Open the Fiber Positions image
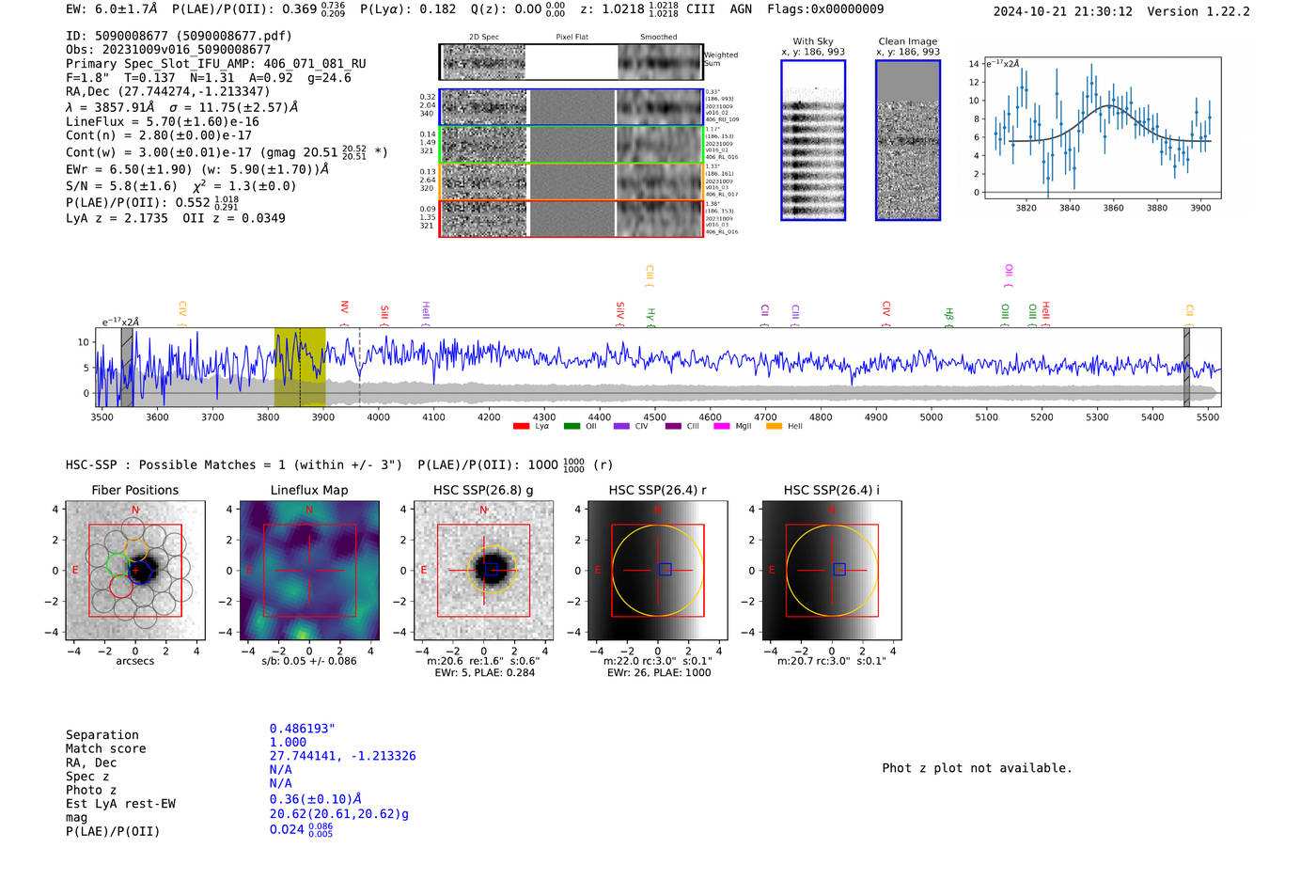Viewport: 1316px width, 896px height. pyautogui.click(x=135, y=571)
